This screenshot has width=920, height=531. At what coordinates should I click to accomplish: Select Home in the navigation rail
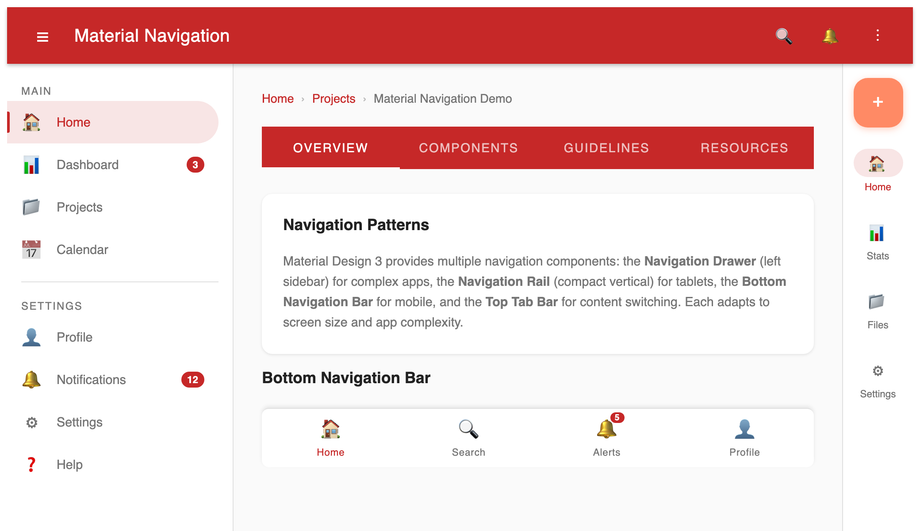click(878, 172)
